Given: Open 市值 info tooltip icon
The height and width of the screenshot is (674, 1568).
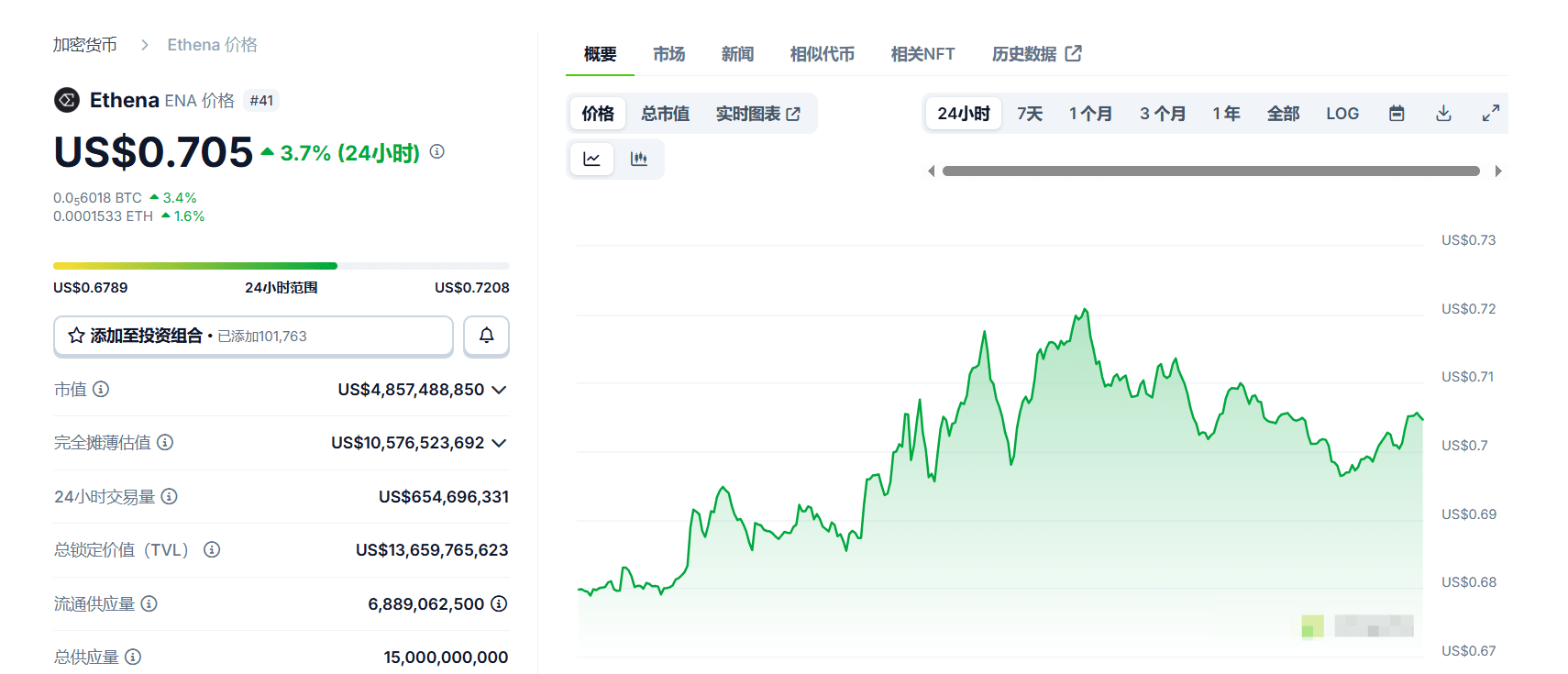Looking at the screenshot, I should point(101,389).
